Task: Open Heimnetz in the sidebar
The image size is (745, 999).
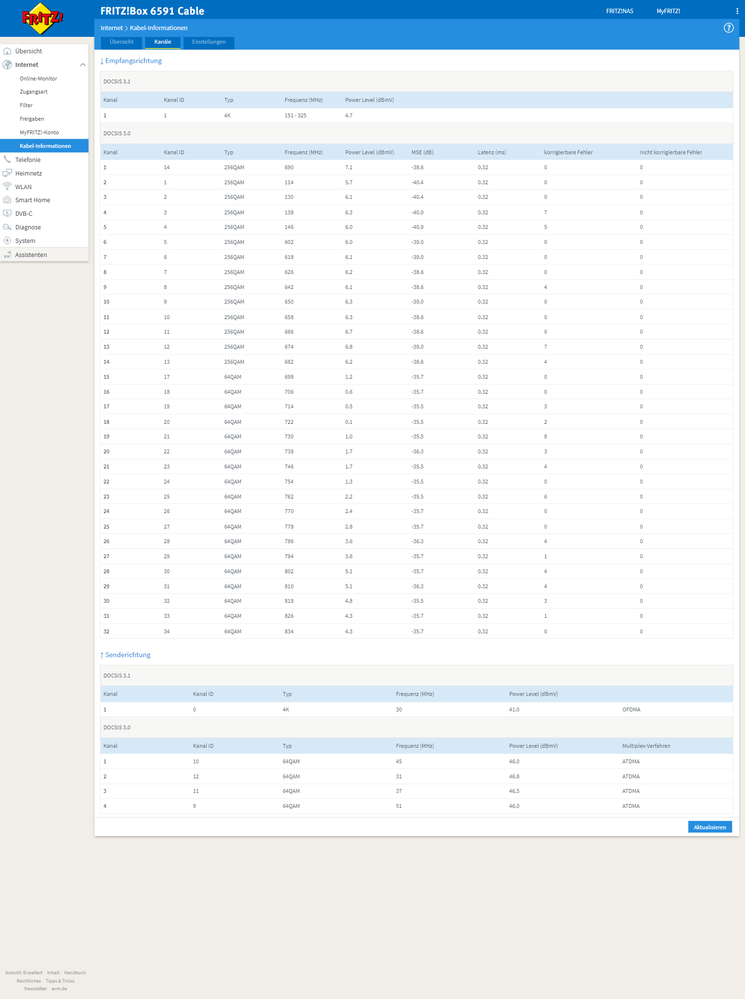Action: click(29, 173)
